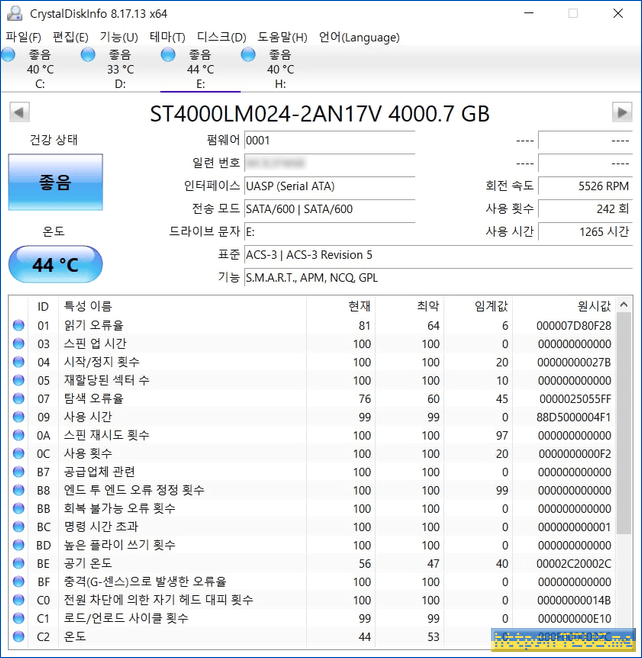Click the 기능 S.M.A.R.T., APM field
642x658 pixels.
coord(438,277)
